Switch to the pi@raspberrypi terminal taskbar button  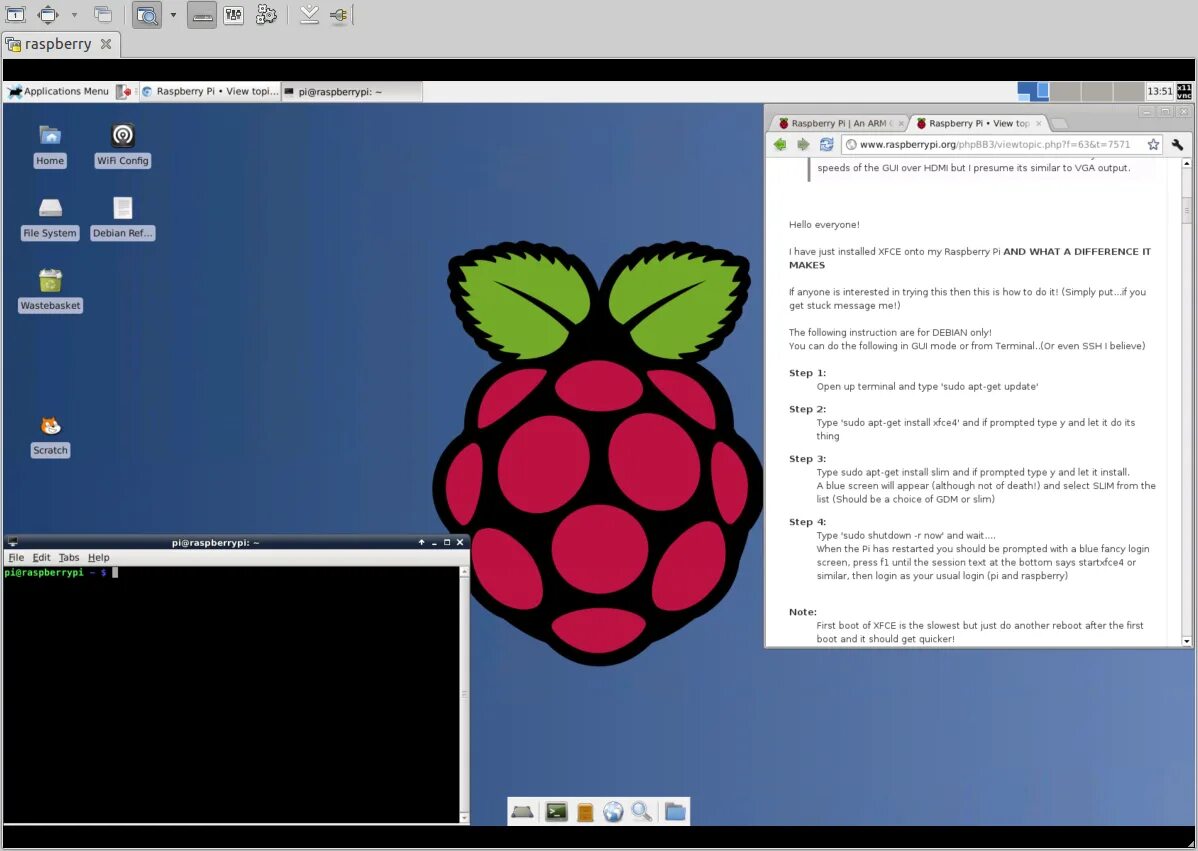point(351,92)
